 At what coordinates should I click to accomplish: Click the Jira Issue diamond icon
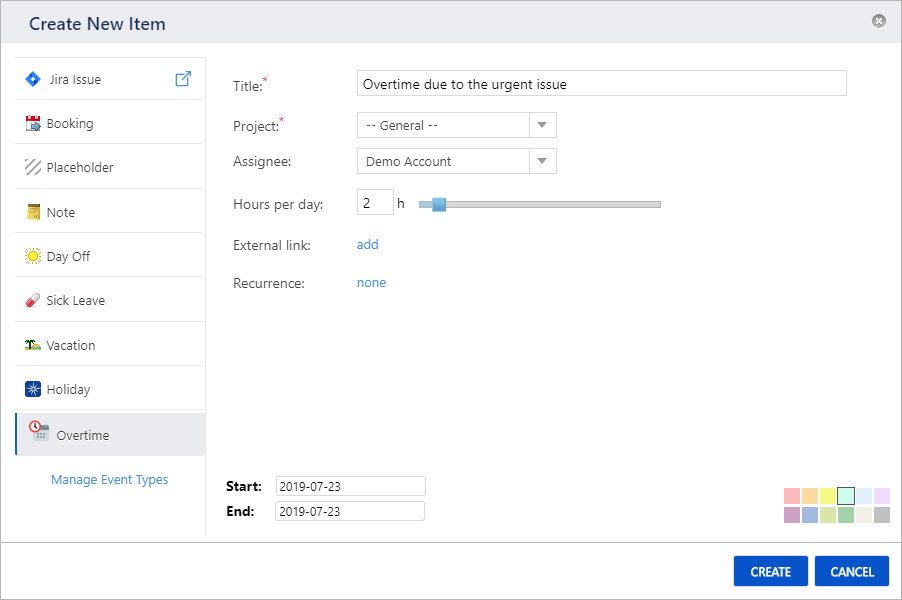(x=32, y=79)
